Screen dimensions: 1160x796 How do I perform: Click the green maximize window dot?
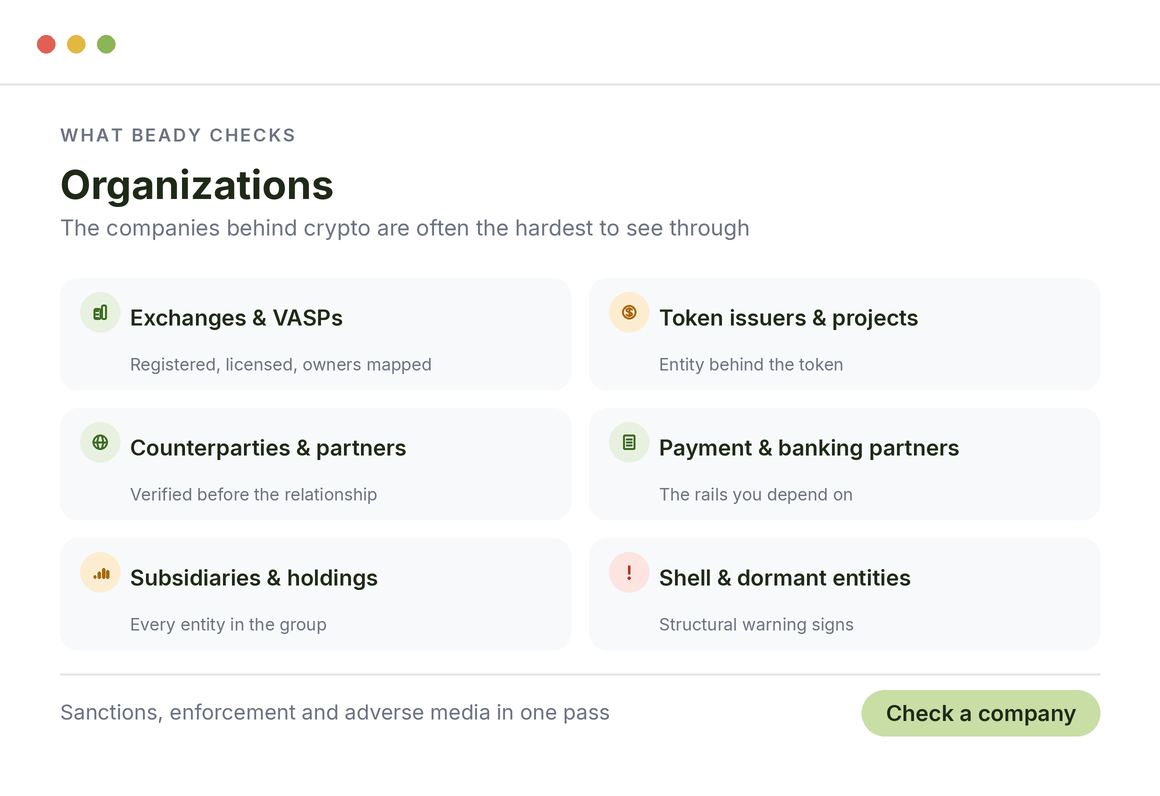(106, 44)
